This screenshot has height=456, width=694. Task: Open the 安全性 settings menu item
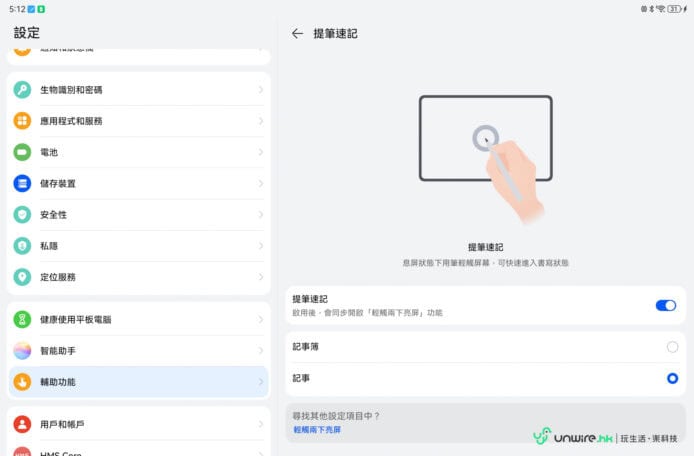[x=138, y=215]
